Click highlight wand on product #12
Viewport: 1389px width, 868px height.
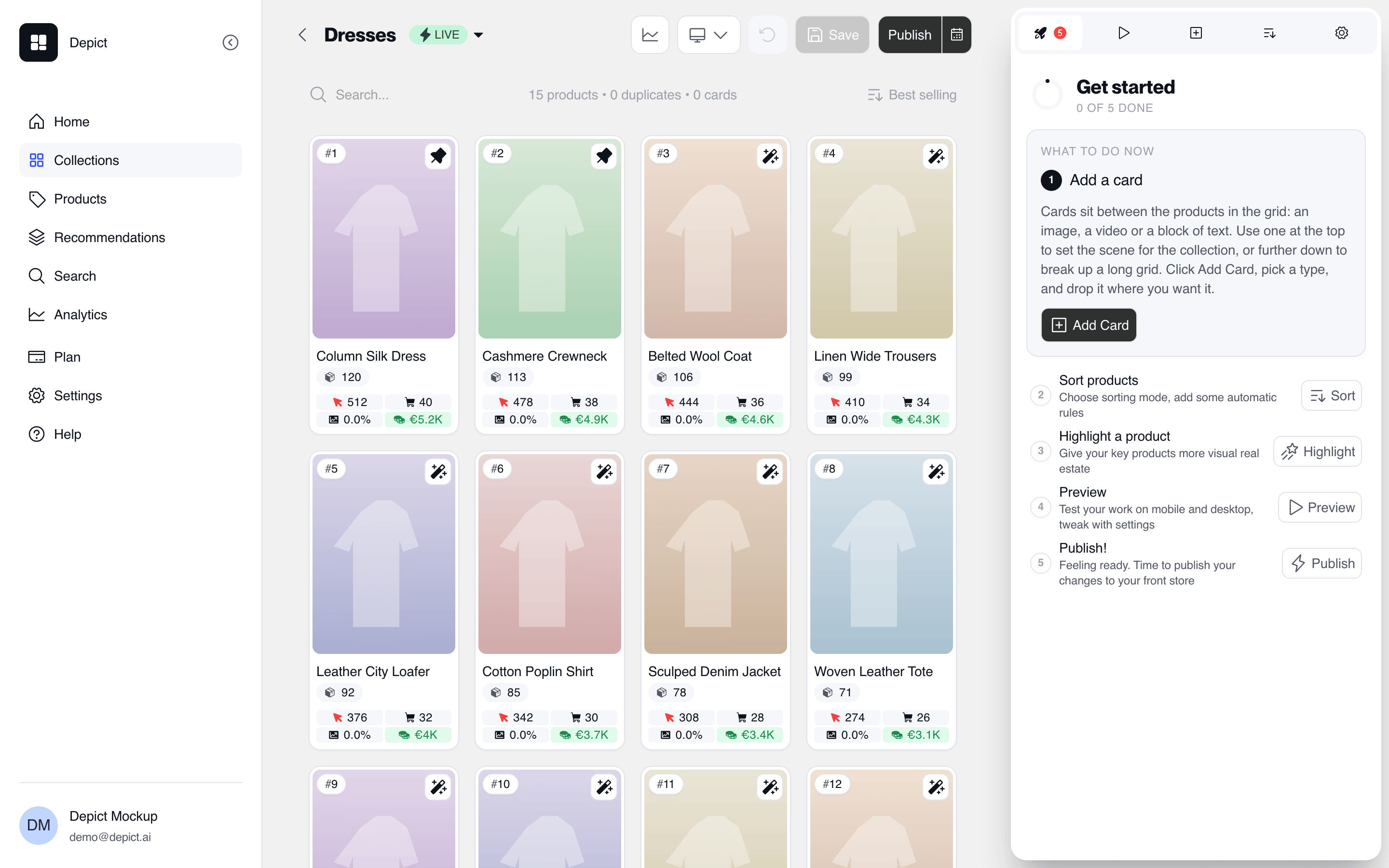point(936,787)
